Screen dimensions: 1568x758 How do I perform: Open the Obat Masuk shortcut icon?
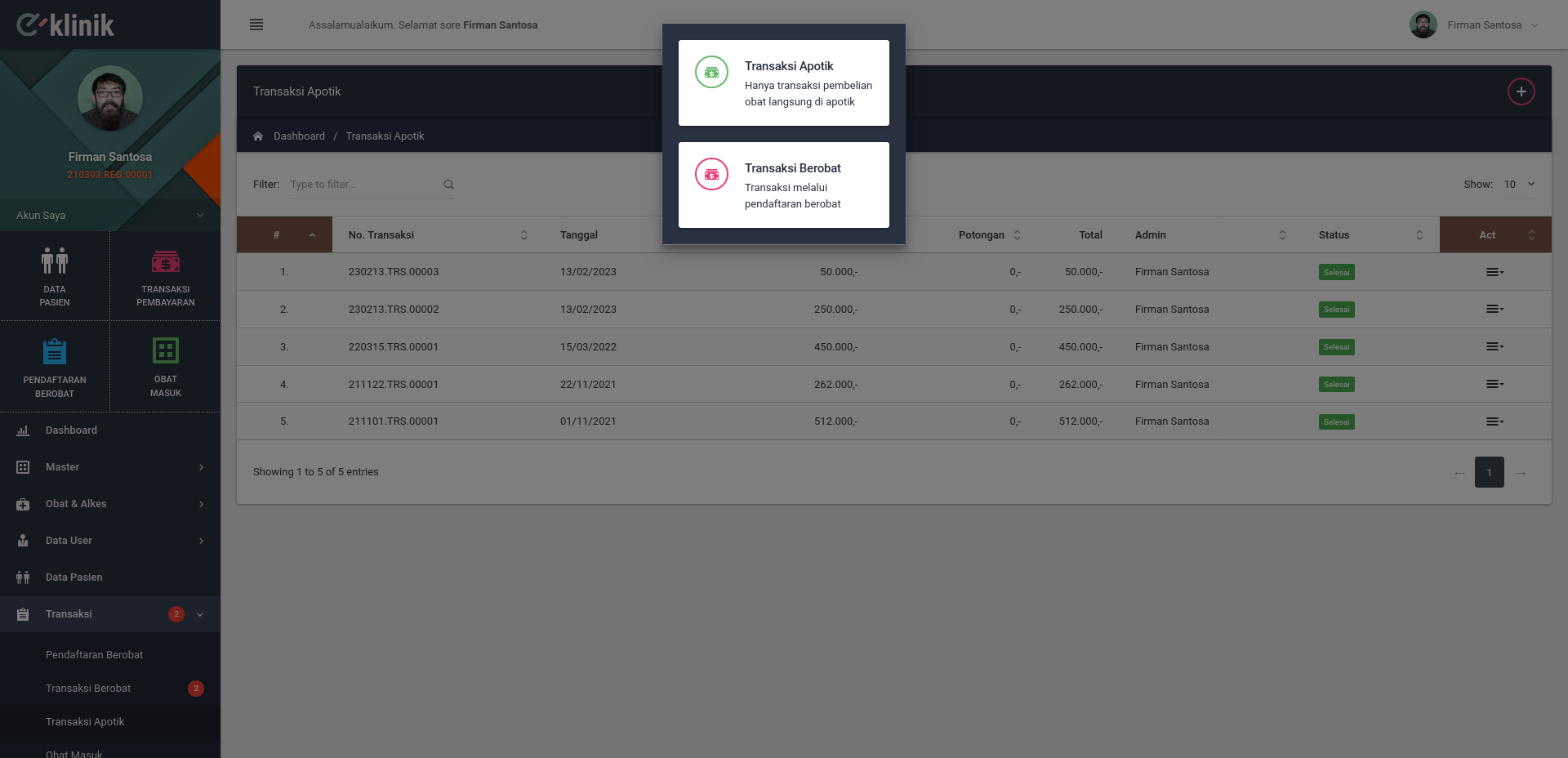(166, 350)
